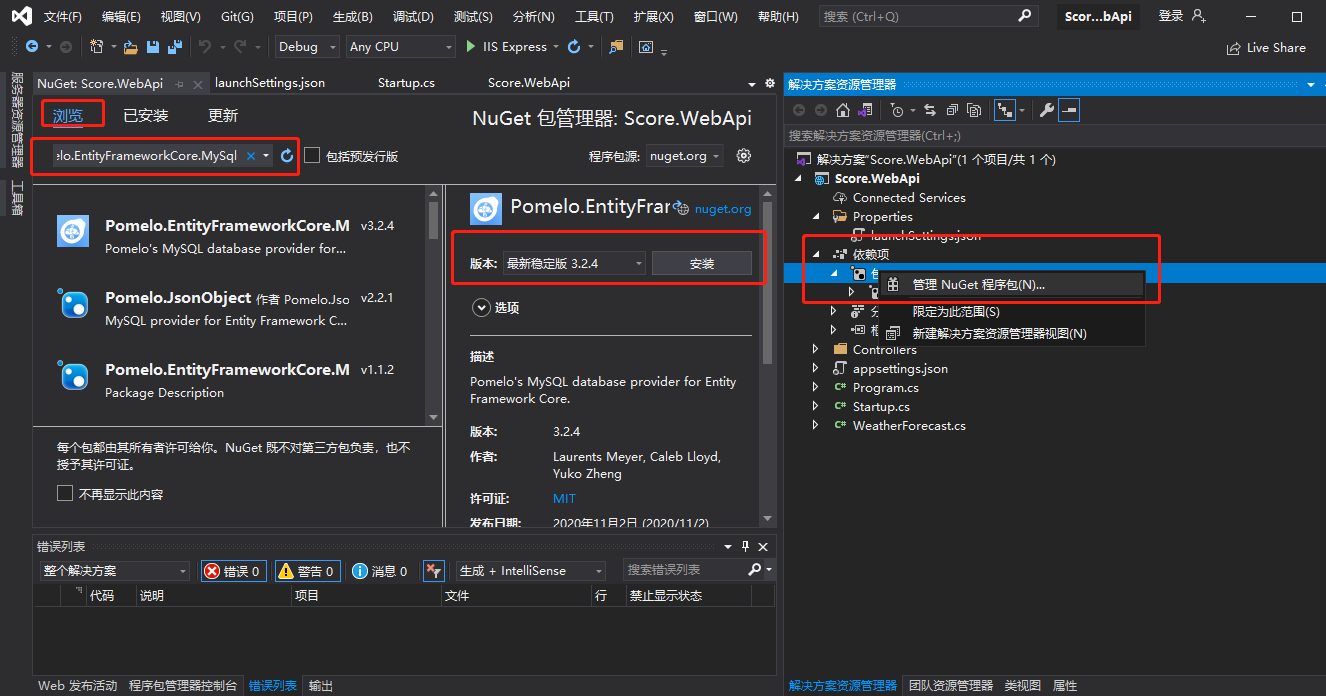Start debugging with IIS Express

coord(507,47)
